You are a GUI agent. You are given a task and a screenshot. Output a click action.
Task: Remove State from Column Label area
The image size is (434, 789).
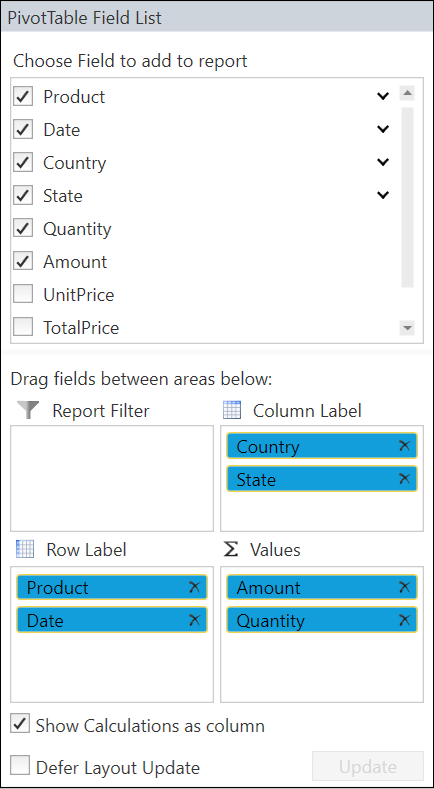point(404,479)
